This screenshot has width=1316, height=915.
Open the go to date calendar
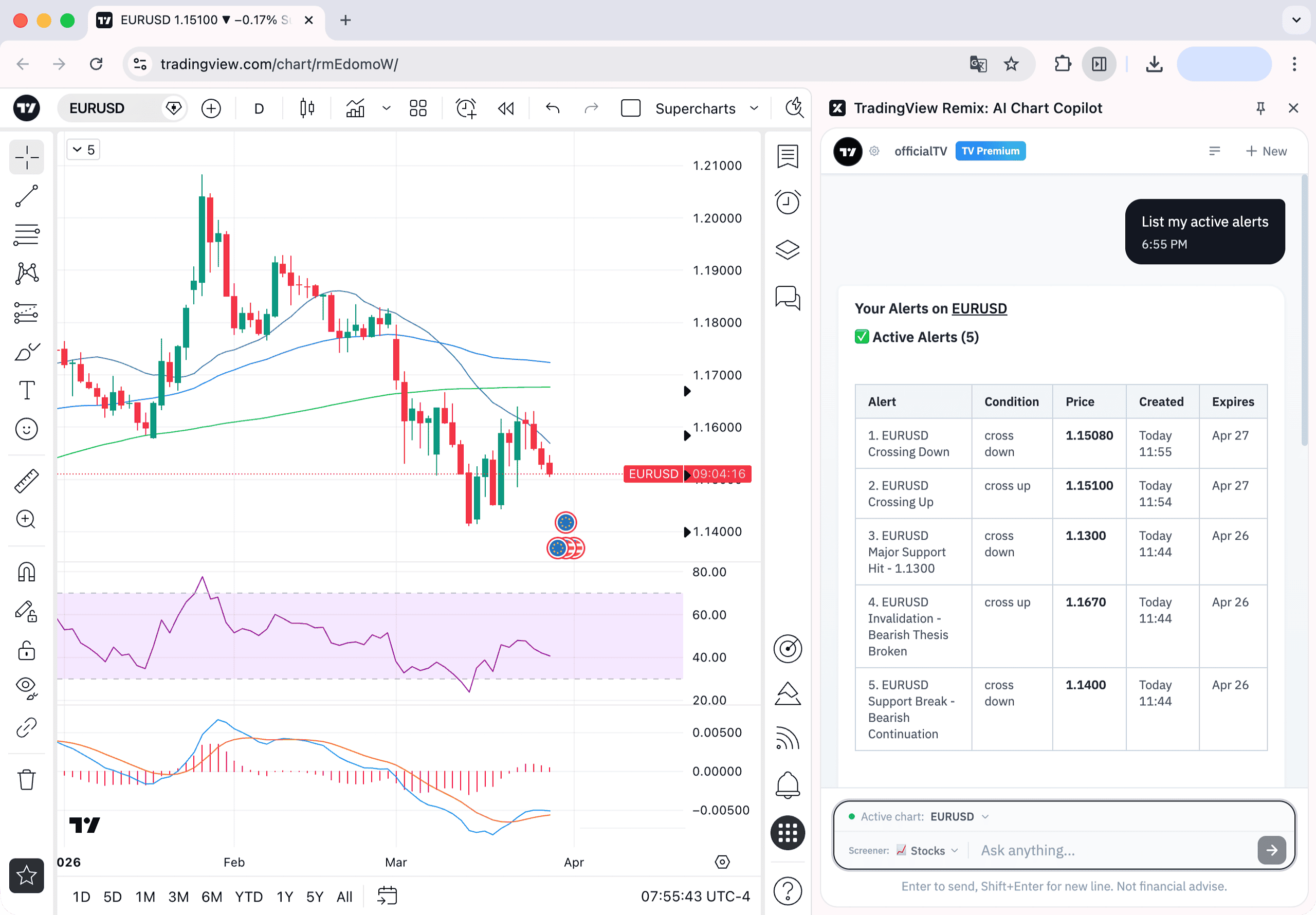[x=388, y=896]
